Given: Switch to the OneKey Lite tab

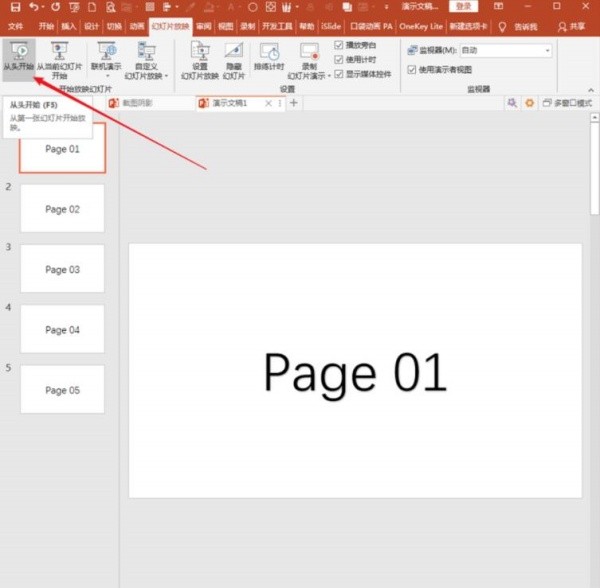Looking at the screenshot, I should [x=421, y=26].
